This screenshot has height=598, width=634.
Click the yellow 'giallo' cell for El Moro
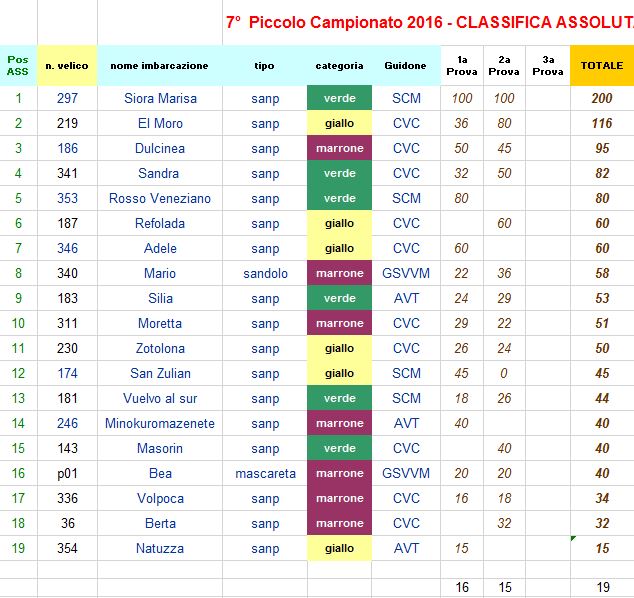[x=339, y=123]
